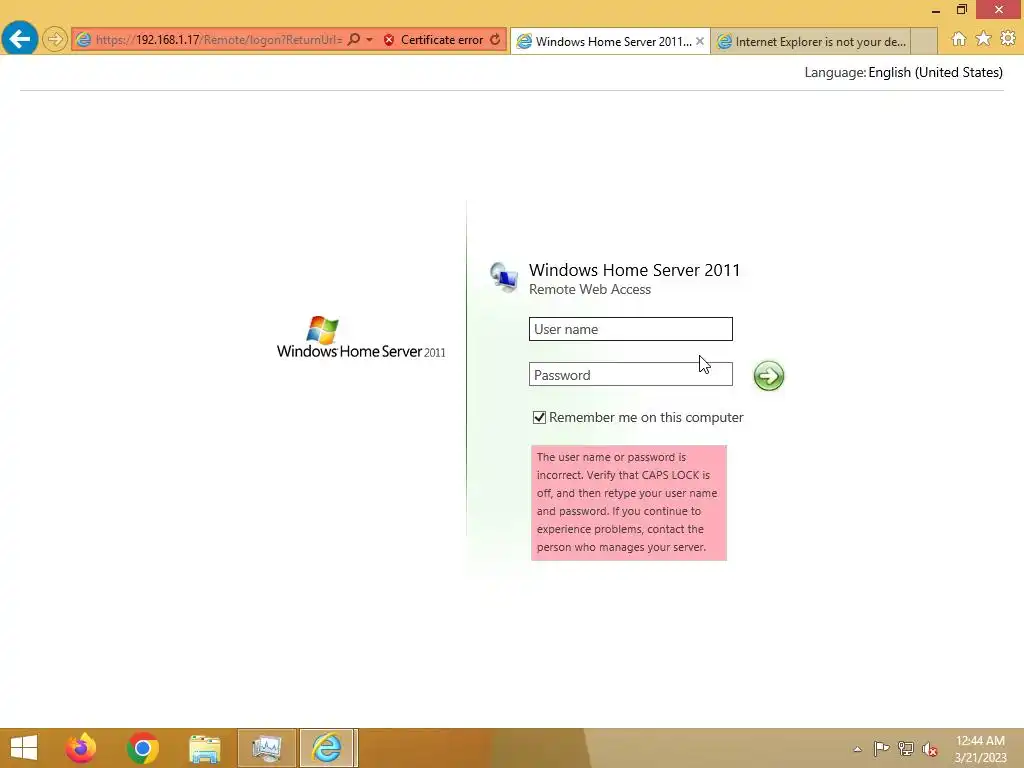Open Action Center flag icon

point(881,748)
